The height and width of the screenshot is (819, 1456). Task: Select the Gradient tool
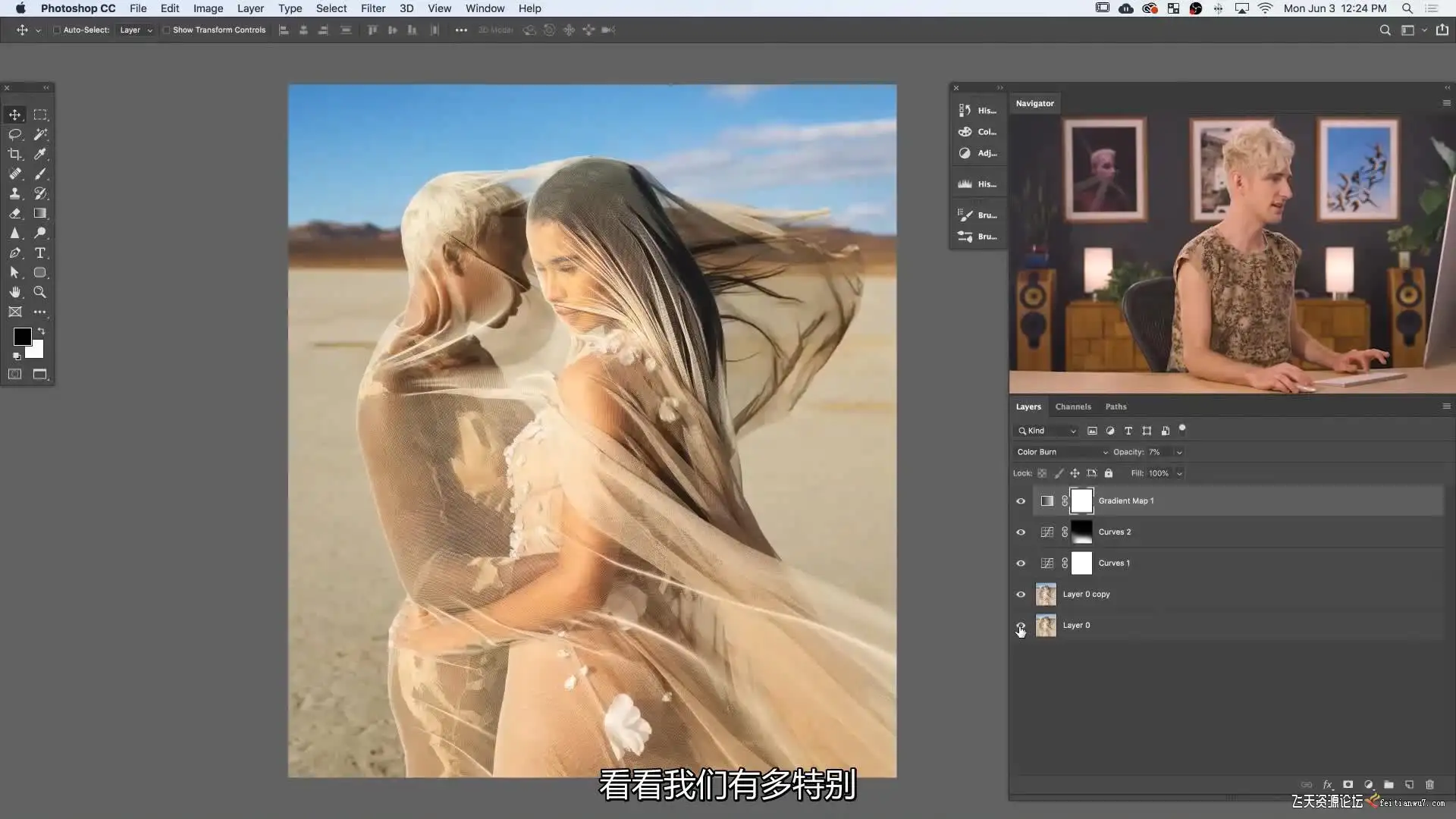[40, 213]
